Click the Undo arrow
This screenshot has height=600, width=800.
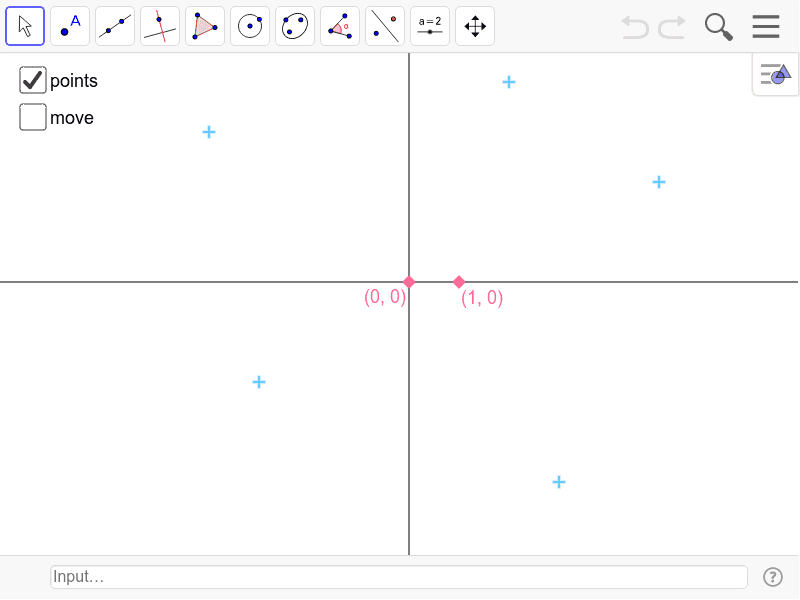(x=635, y=27)
